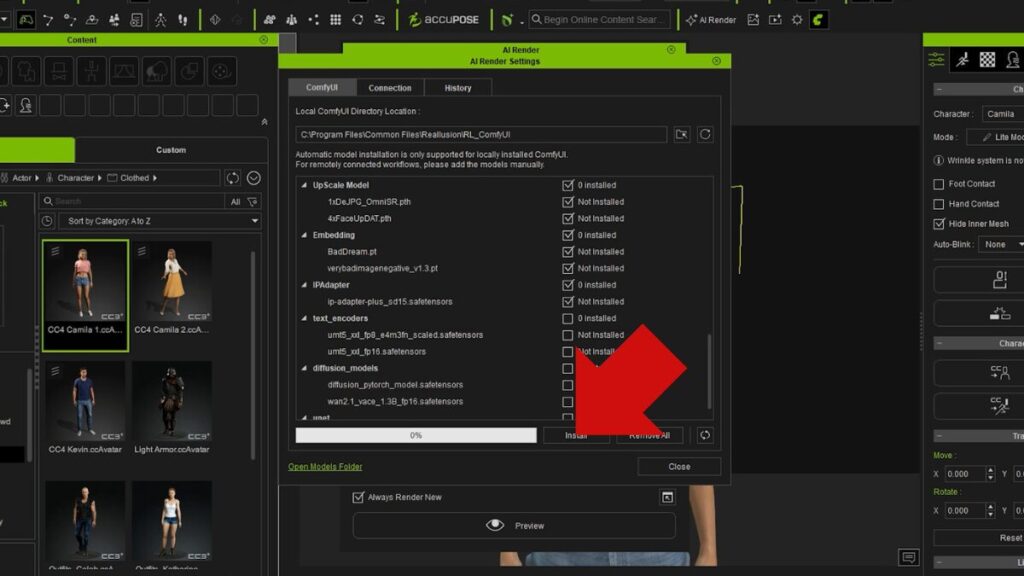Collapse the text_encoders tree group
The height and width of the screenshot is (576, 1024).
pyautogui.click(x=304, y=319)
